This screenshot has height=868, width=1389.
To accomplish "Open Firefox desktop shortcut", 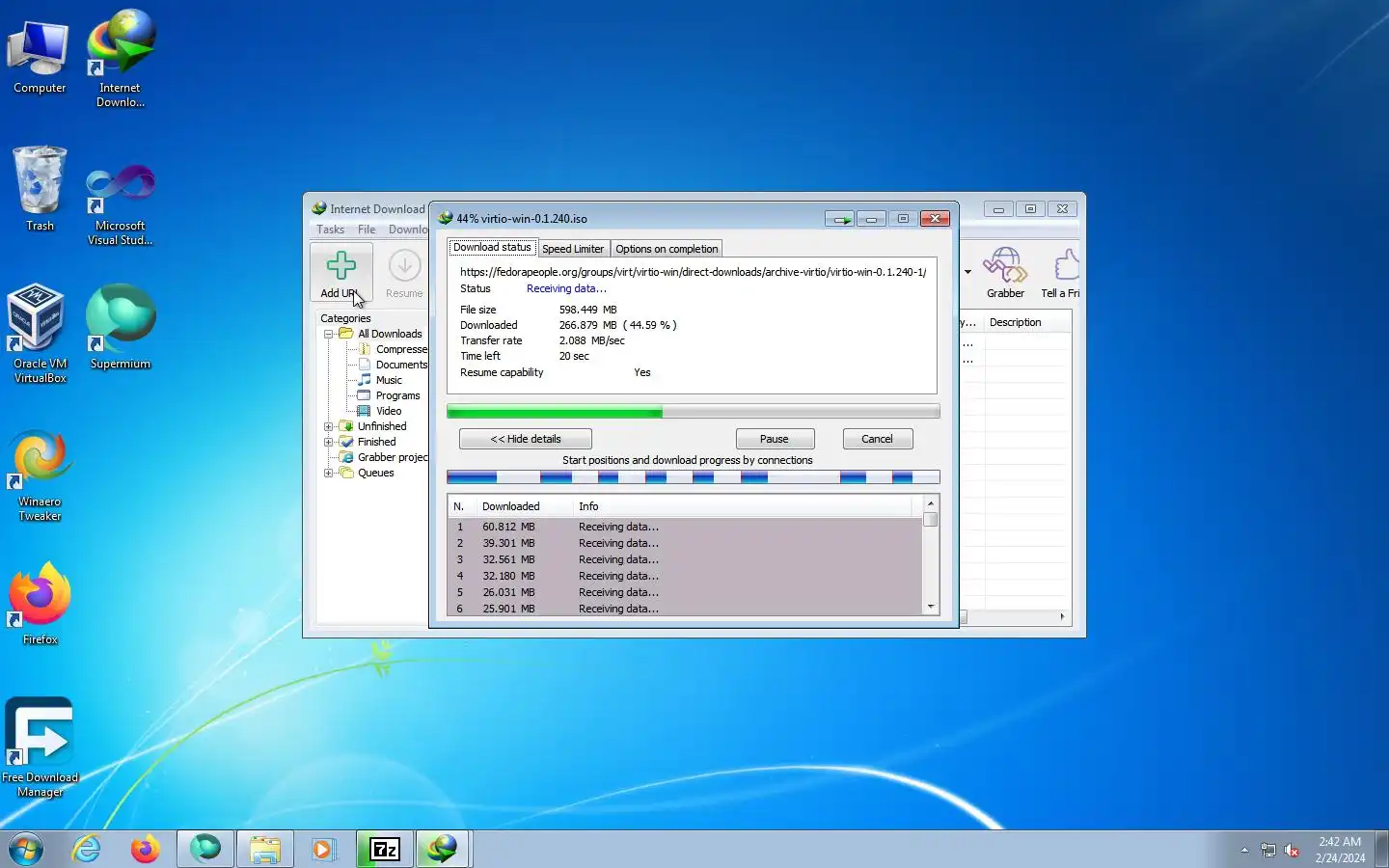I will click(40, 603).
